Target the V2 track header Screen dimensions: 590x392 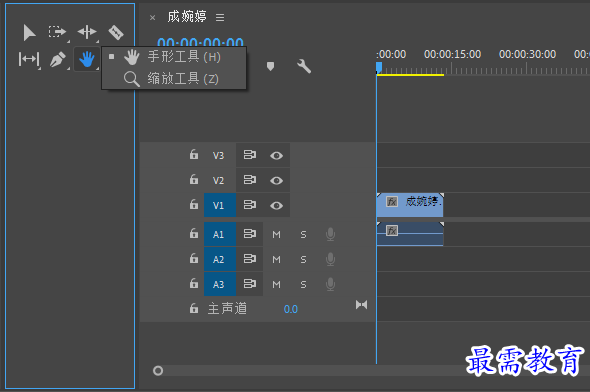(218, 181)
